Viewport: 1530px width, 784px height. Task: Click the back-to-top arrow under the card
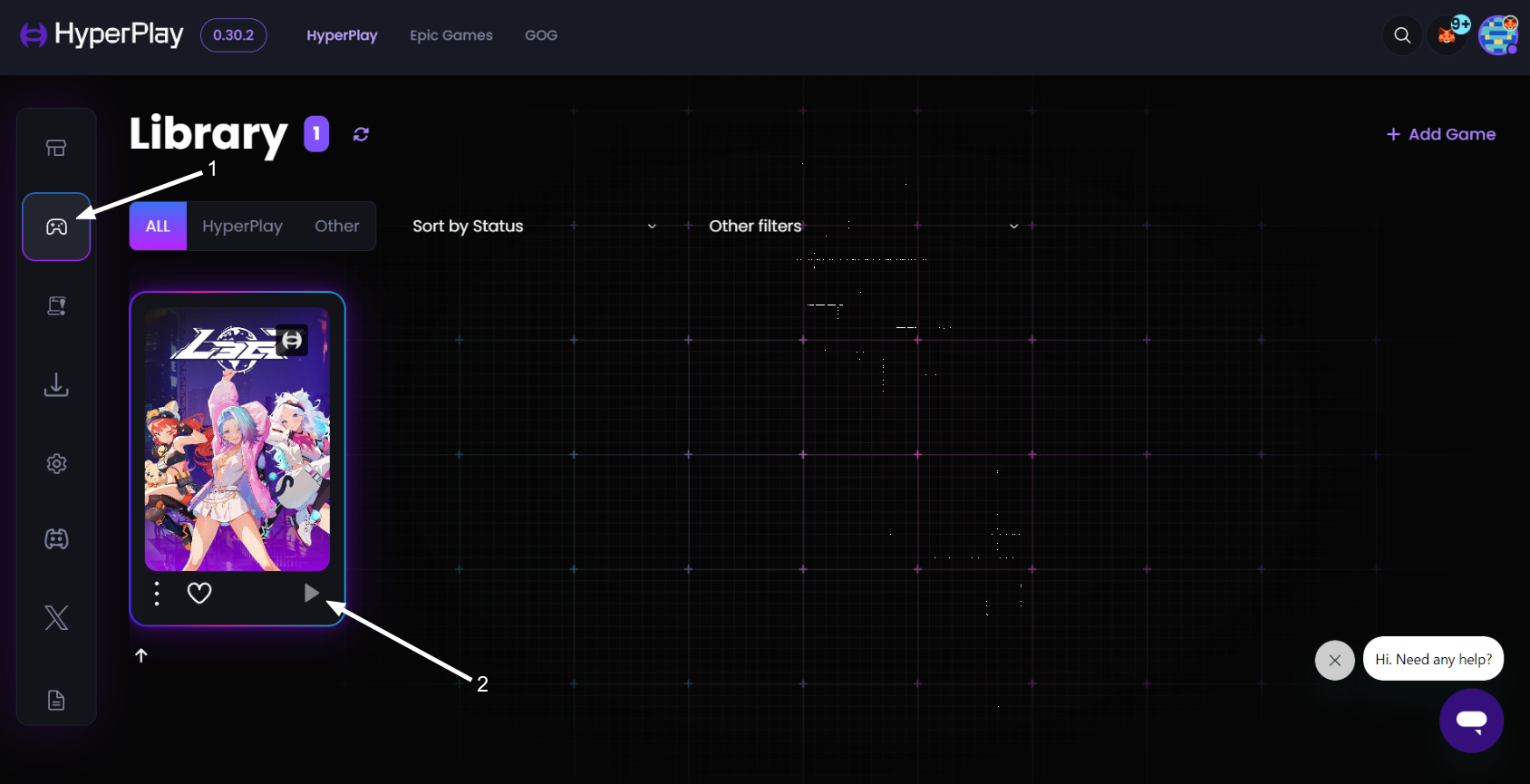click(x=141, y=655)
